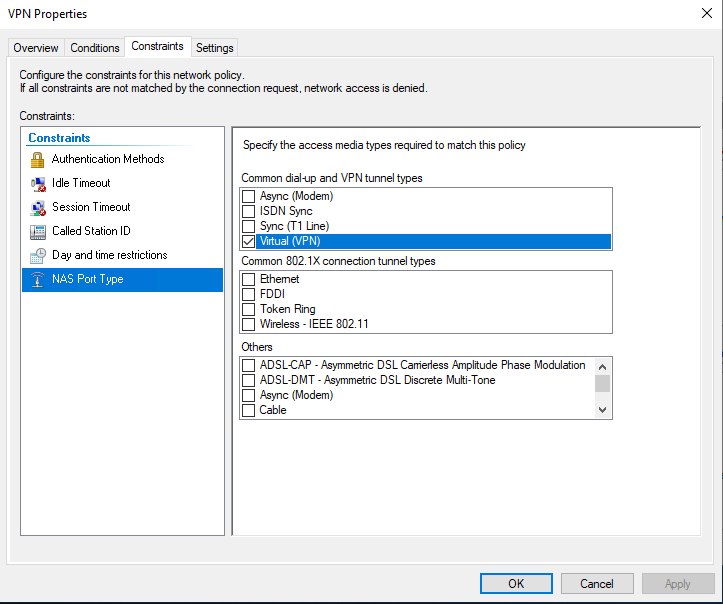Uncheck the Virtual (VPN) checkbox
This screenshot has height=604, width=723.
point(249,241)
